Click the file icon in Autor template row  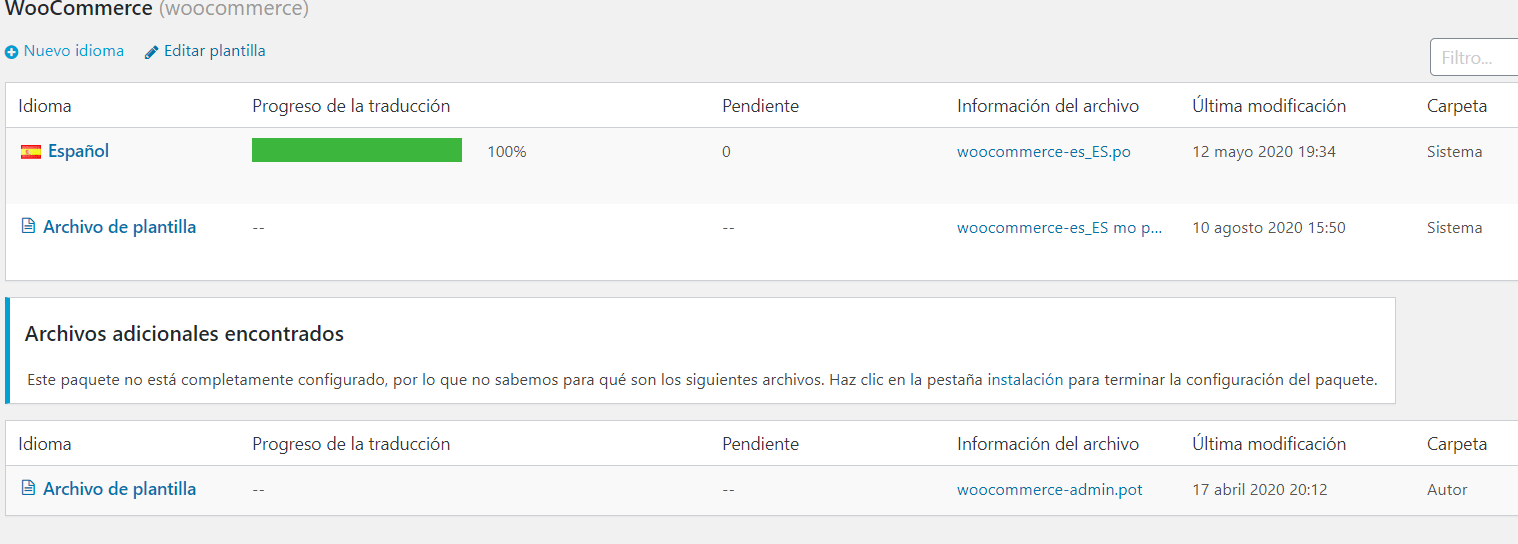click(x=28, y=489)
